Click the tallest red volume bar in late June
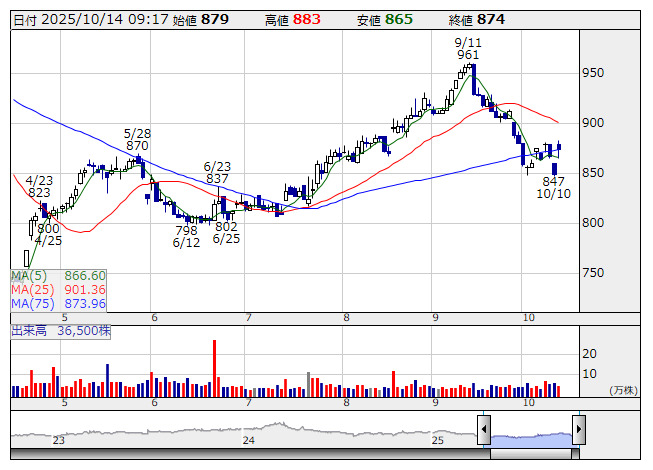The image size is (653, 470). (x=214, y=368)
